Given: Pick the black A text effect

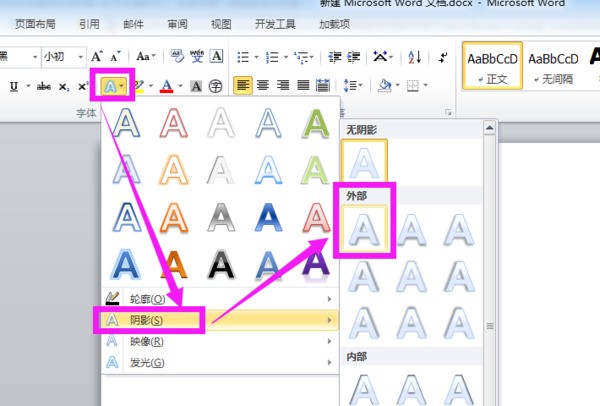Looking at the screenshot, I should coord(221,264).
